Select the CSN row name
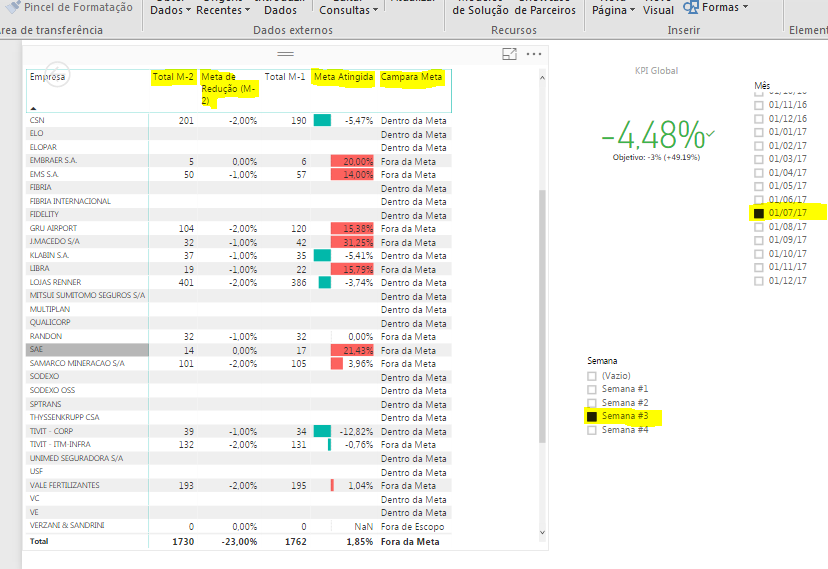 coord(37,120)
